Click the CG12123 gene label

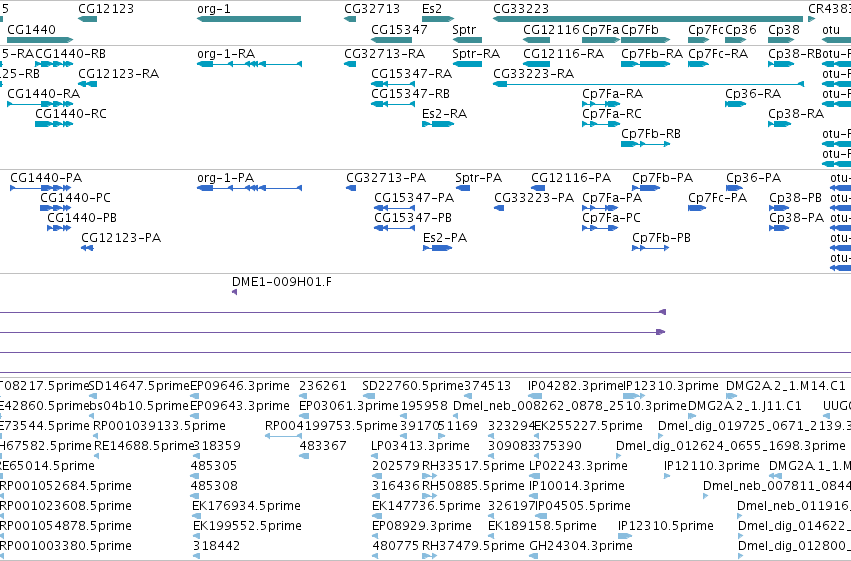[x=106, y=9]
